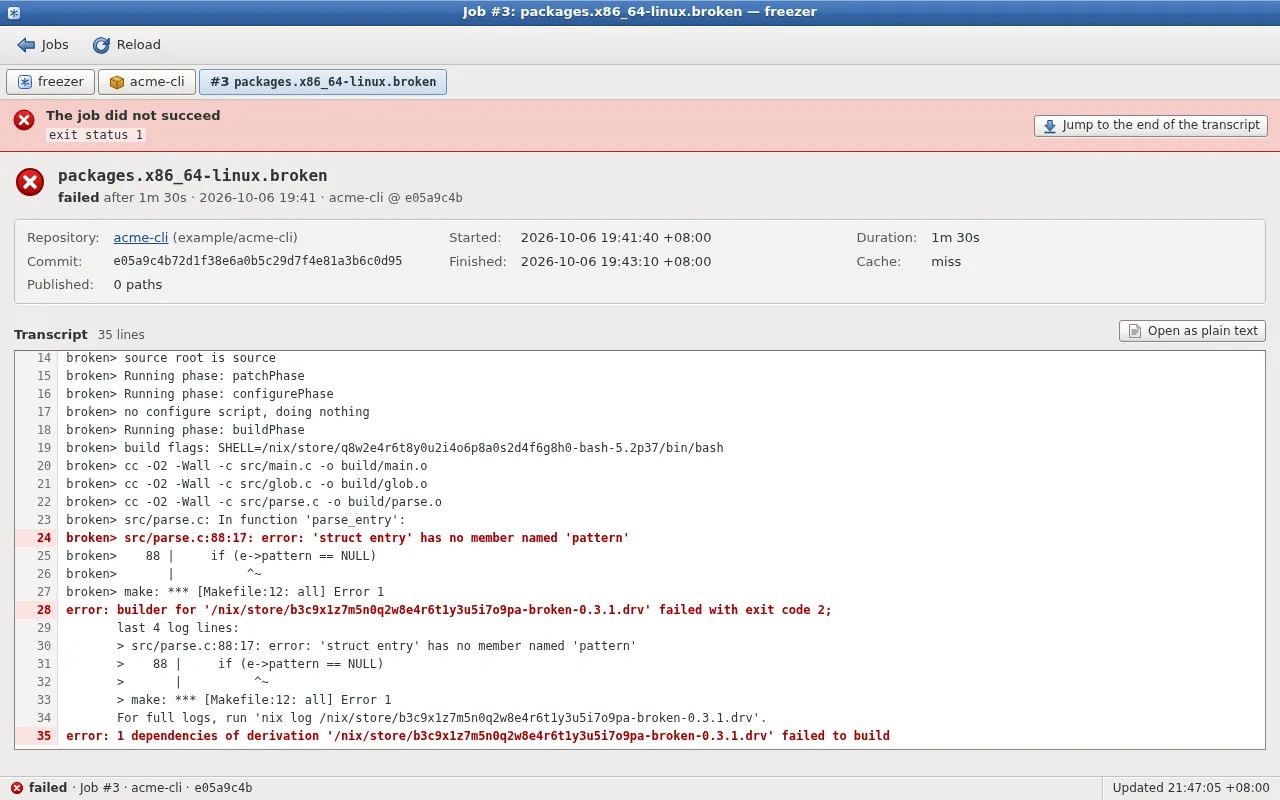
Task: Click 'Updated 21:47:05 +08:00' in the status bar
Action: point(1191,788)
